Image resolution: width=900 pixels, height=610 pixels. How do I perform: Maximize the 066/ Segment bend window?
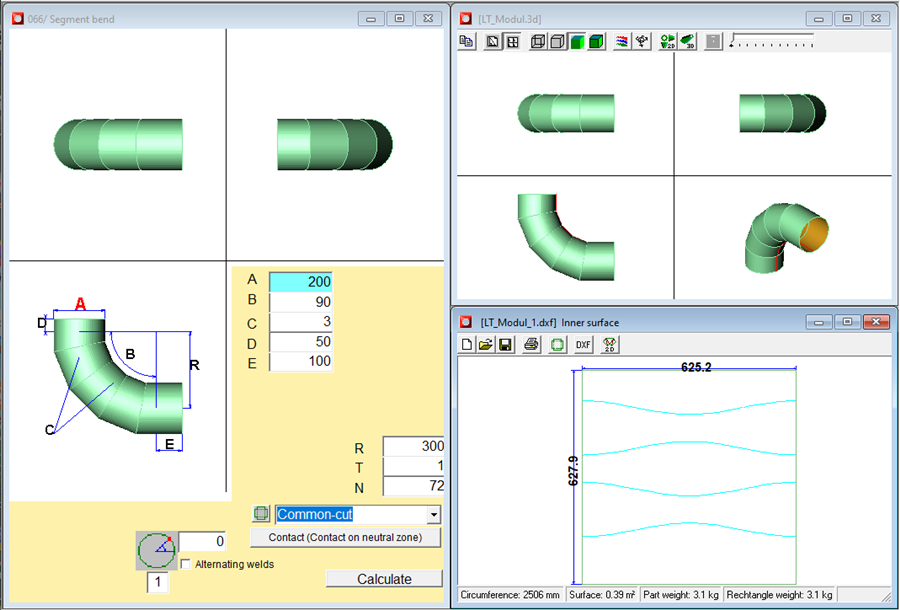[399, 19]
